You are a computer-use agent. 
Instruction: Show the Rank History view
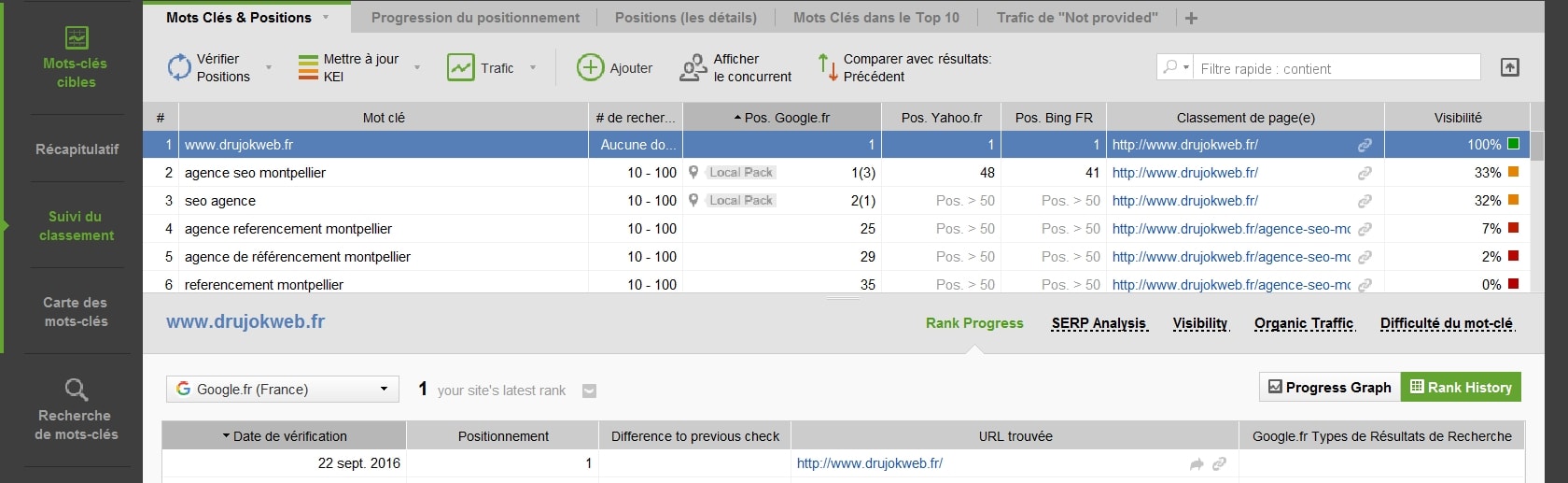(1461, 387)
